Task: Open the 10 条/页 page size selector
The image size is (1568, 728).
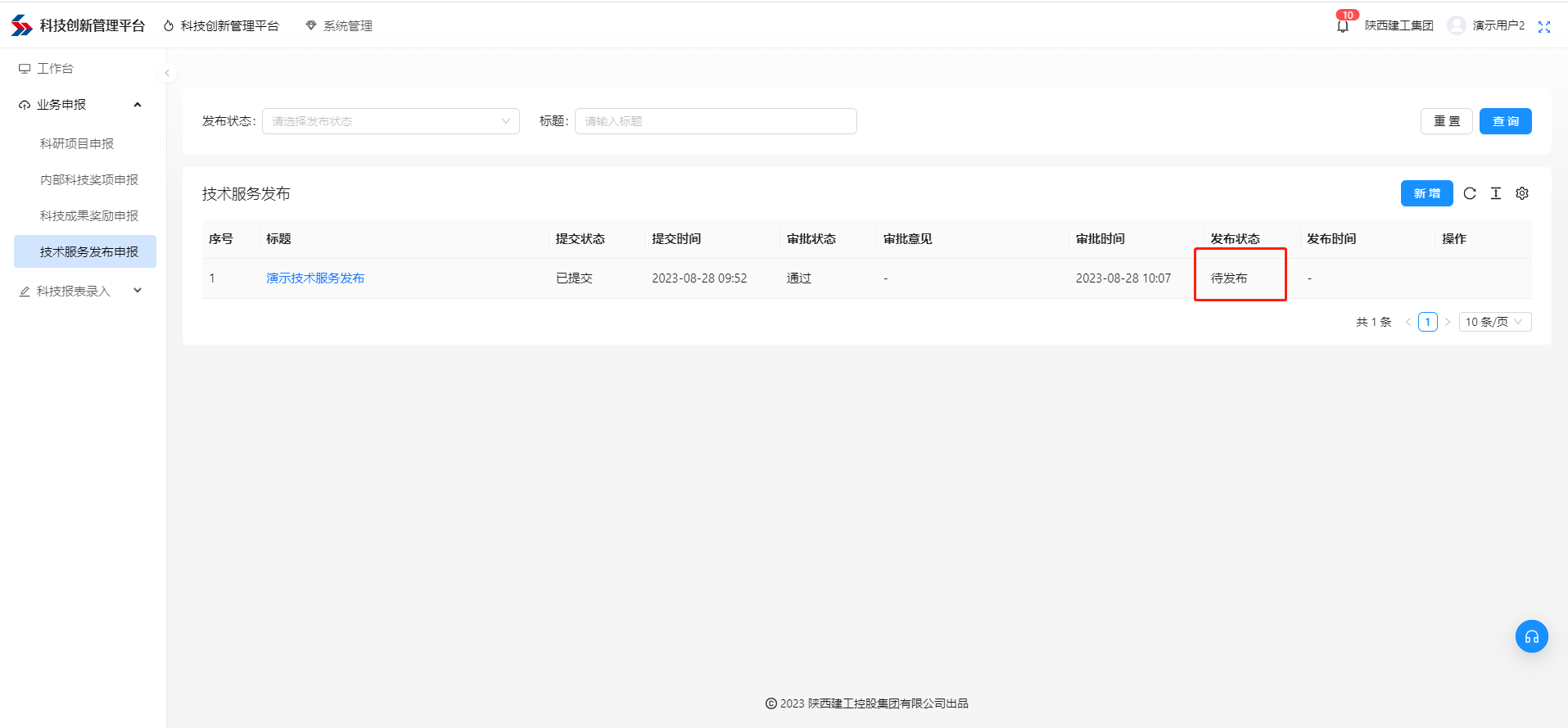Action: [x=1494, y=322]
